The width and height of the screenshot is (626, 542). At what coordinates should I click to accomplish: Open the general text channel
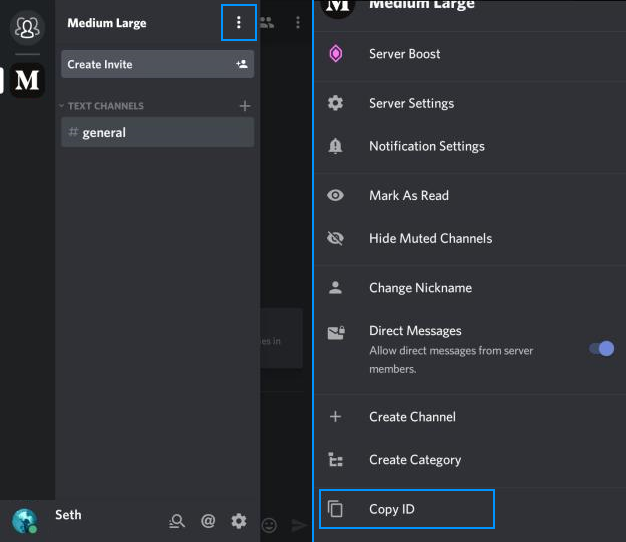[x=158, y=132]
